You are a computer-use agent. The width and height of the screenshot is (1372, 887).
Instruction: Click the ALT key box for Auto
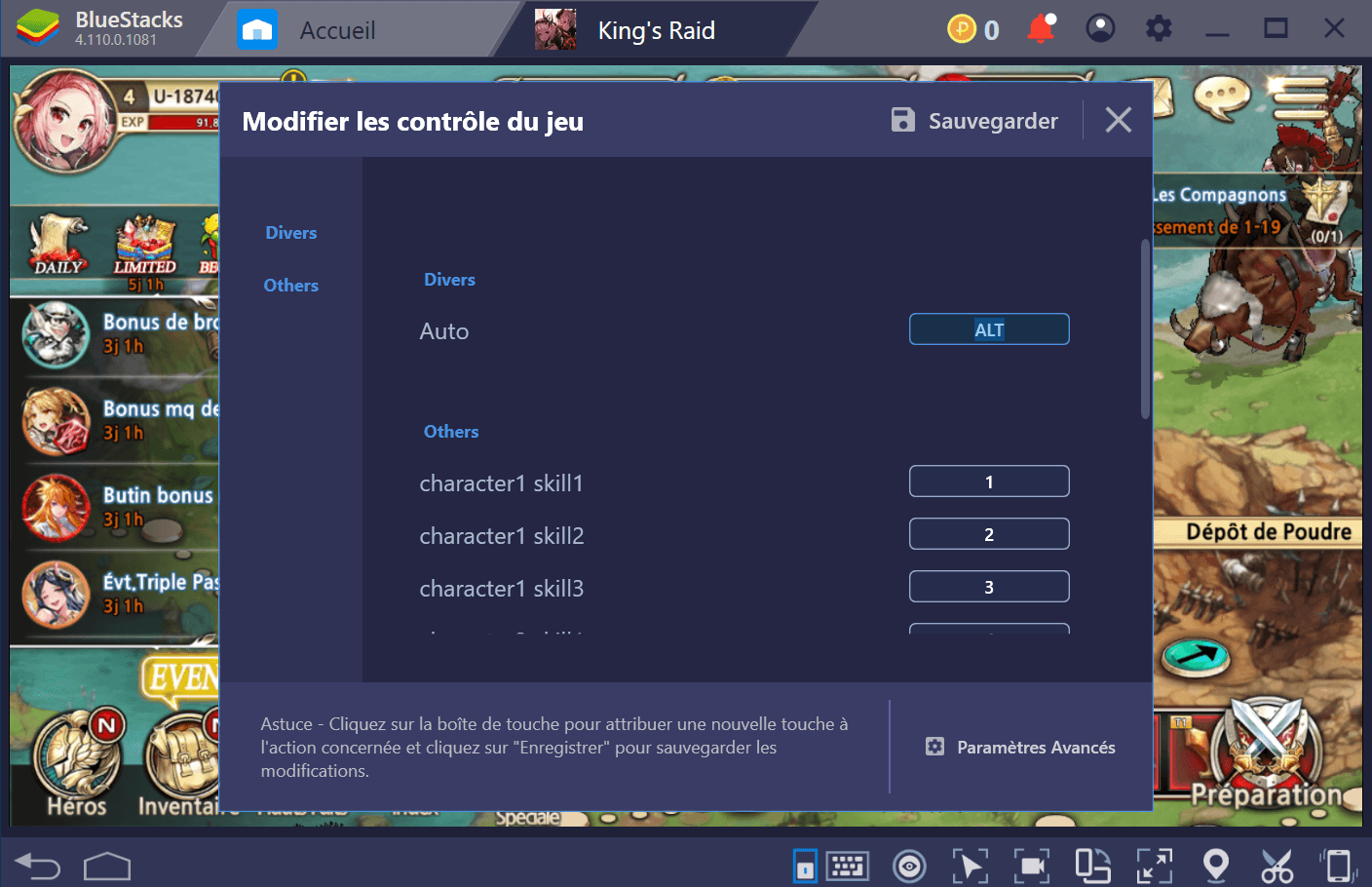[x=989, y=329]
